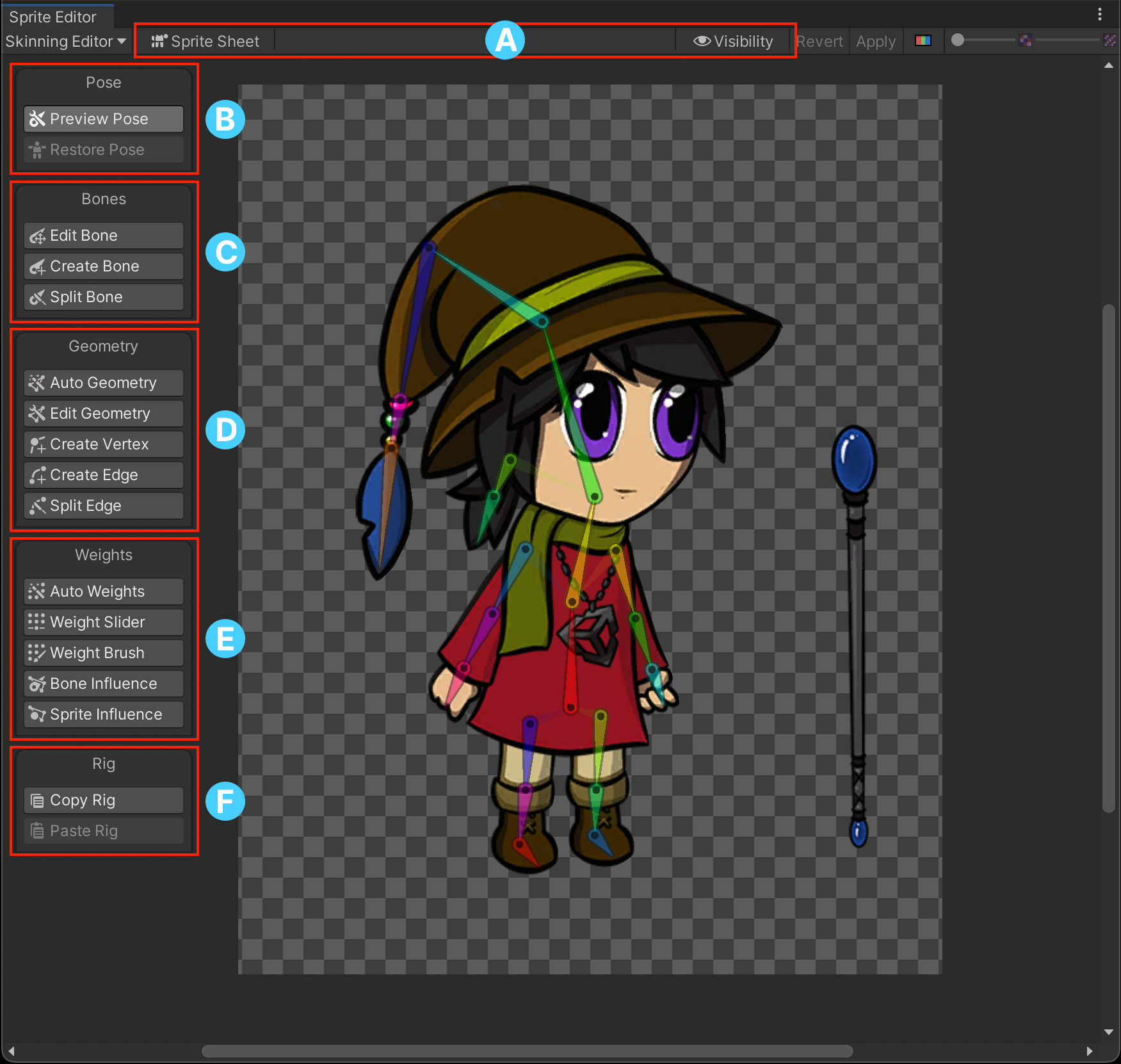Click the horizontal scrollbar at bottom
Viewport: 1121px width, 1064px height.
click(x=527, y=1051)
